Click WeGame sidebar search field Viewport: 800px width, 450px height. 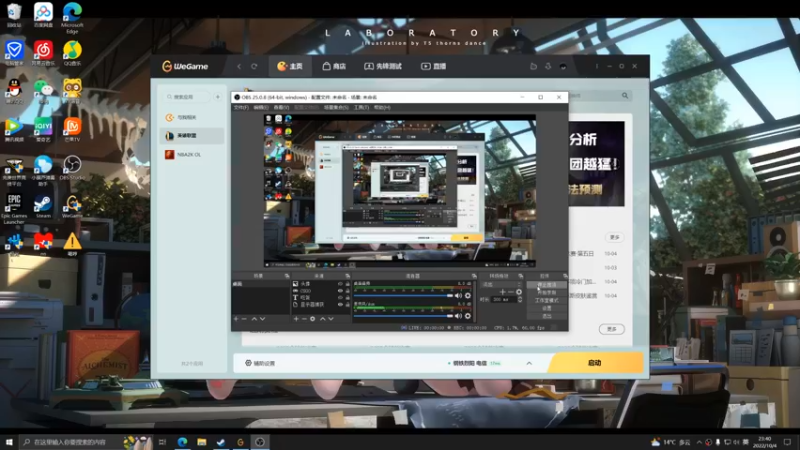(187, 96)
